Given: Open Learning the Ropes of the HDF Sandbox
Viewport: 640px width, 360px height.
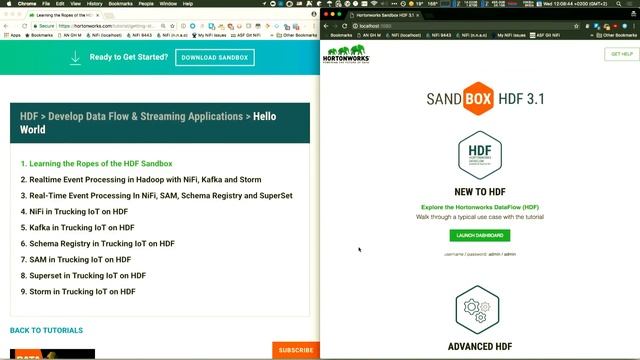Looking at the screenshot, I should (101, 164).
